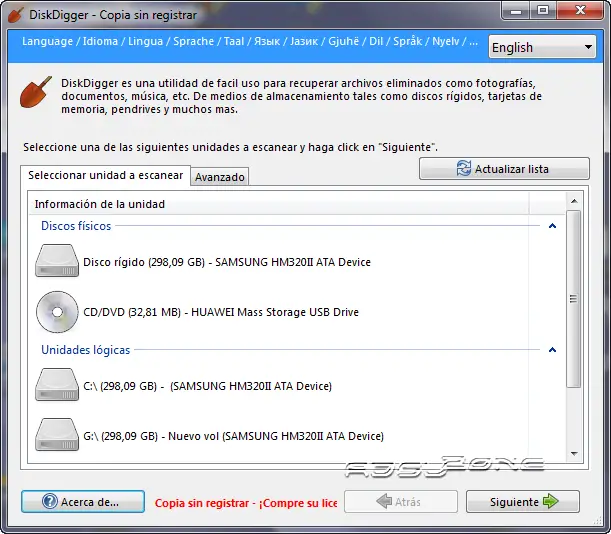Select the CD/DVD HUAWEI disc icon

pyautogui.click(x=57, y=312)
